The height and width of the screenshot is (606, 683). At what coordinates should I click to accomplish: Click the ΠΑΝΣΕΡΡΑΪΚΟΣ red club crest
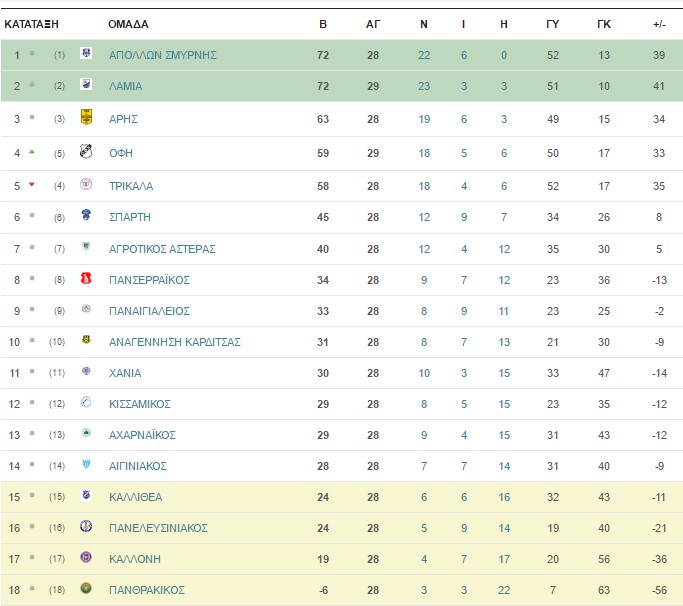point(86,278)
